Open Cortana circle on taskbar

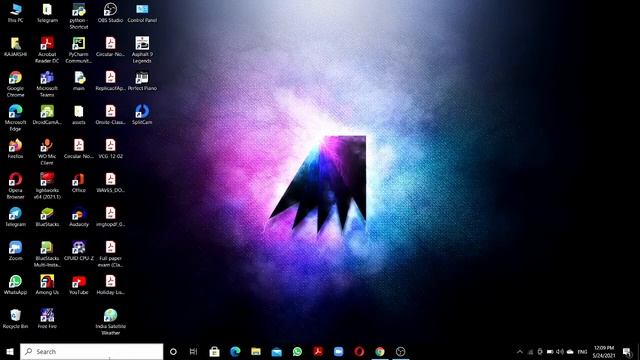tap(173, 351)
